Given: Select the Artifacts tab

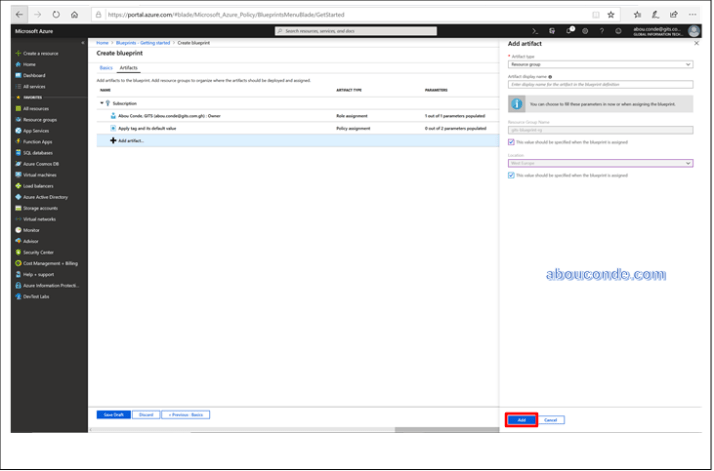Looking at the screenshot, I should (x=128, y=67).
